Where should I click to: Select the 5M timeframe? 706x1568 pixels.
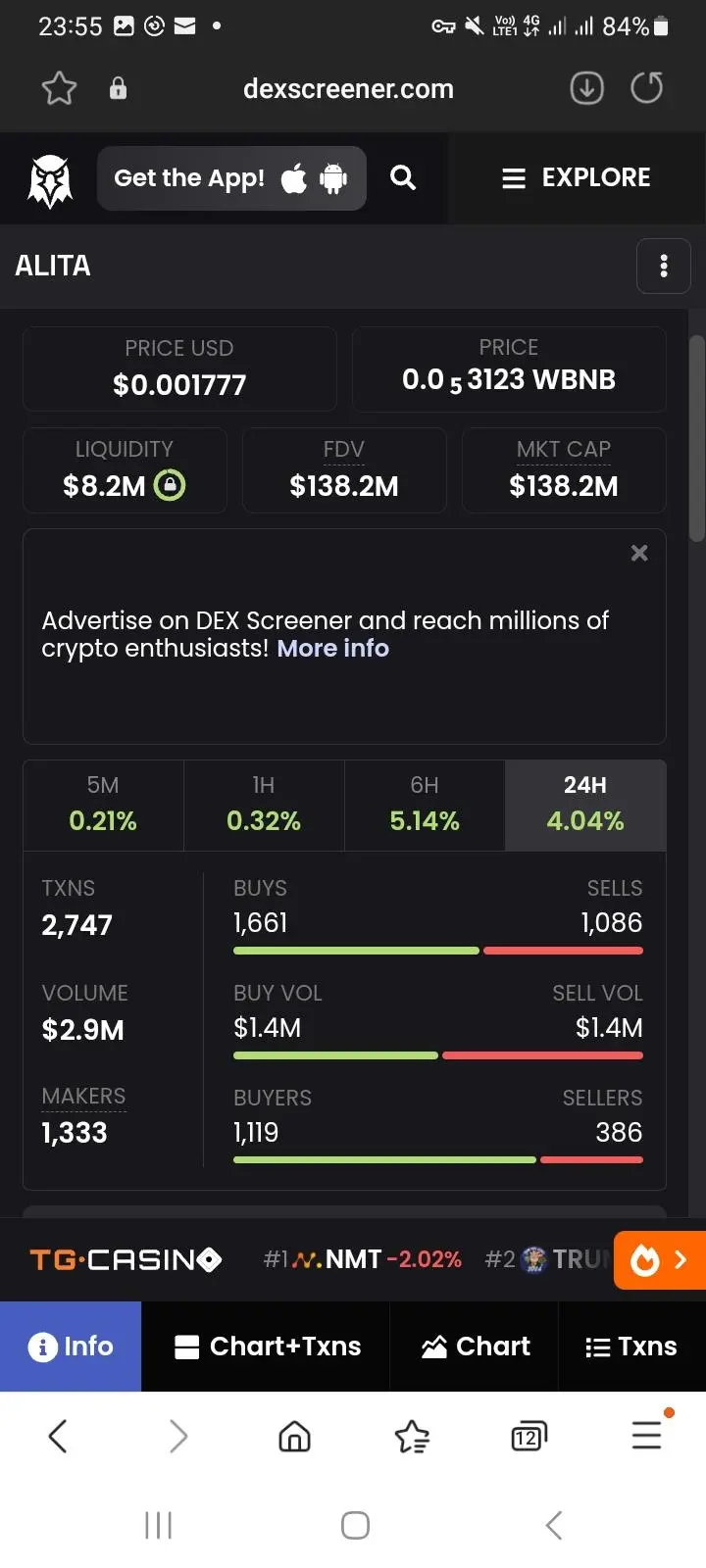[103, 805]
